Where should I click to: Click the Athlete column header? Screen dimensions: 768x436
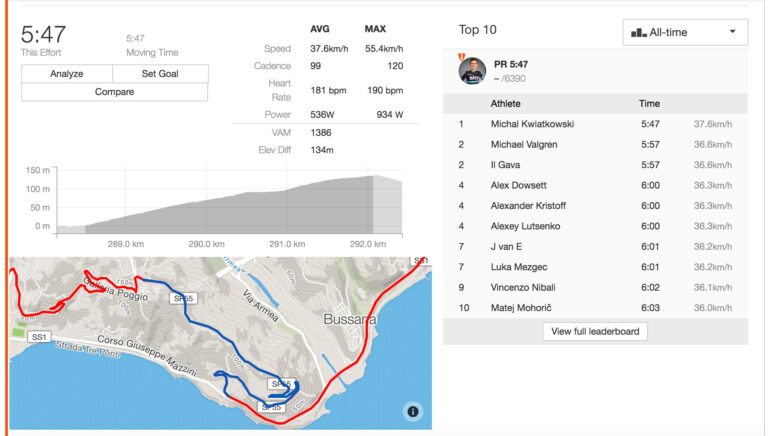click(x=505, y=103)
